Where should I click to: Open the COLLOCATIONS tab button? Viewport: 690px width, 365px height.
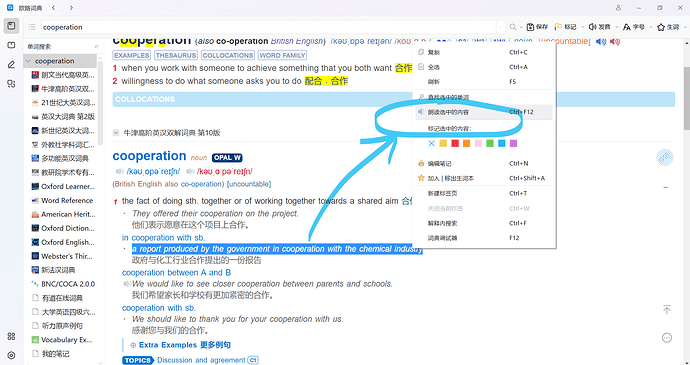point(228,55)
